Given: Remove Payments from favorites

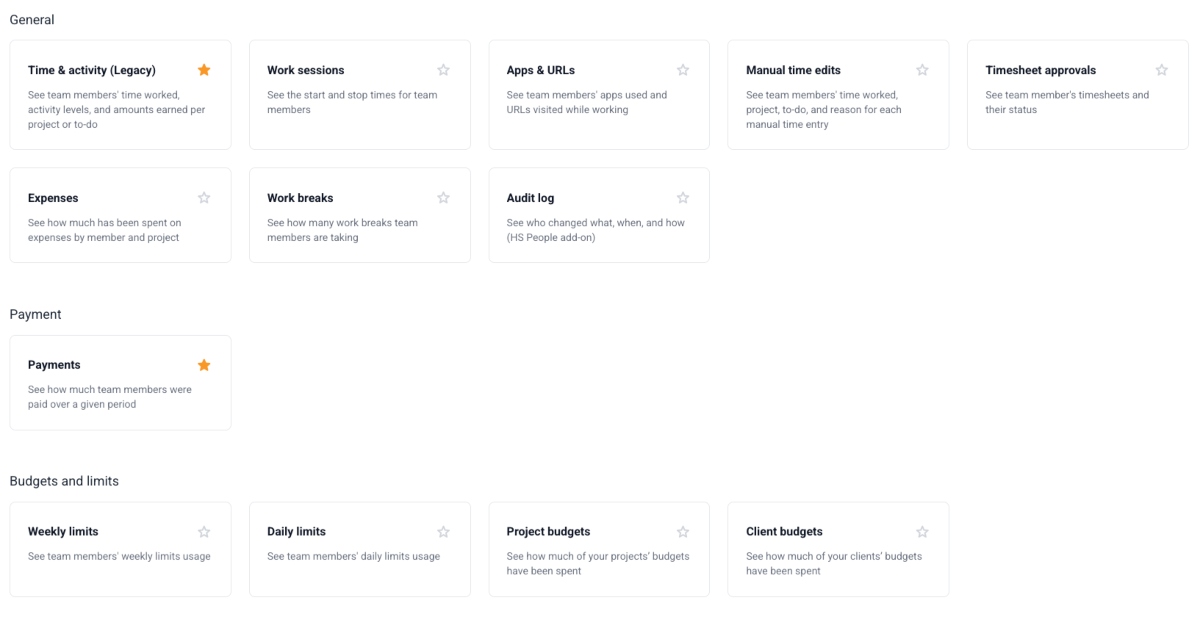Looking at the screenshot, I should (204, 364).
